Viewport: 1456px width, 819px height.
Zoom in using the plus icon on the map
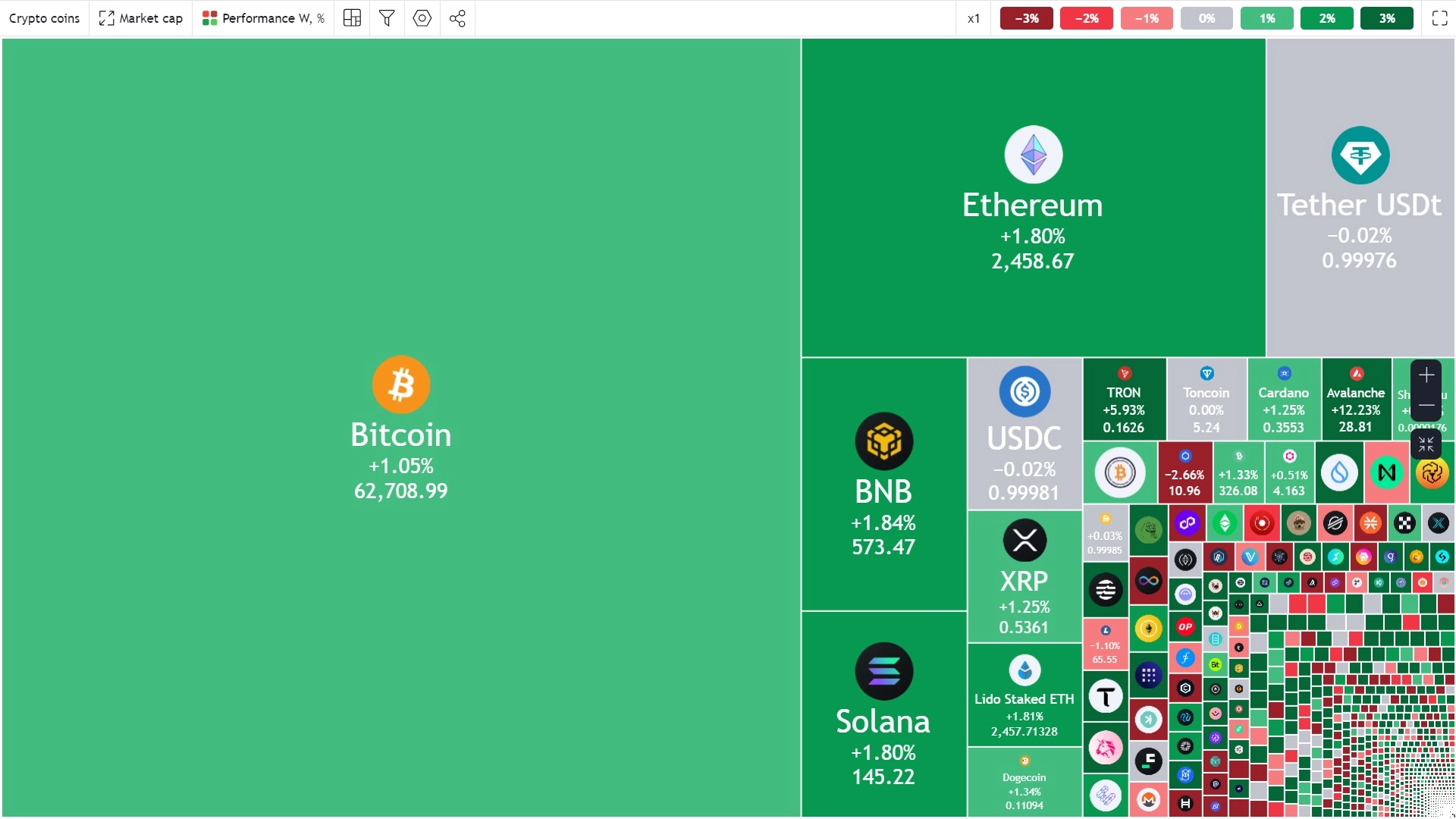click(1426, 375)
